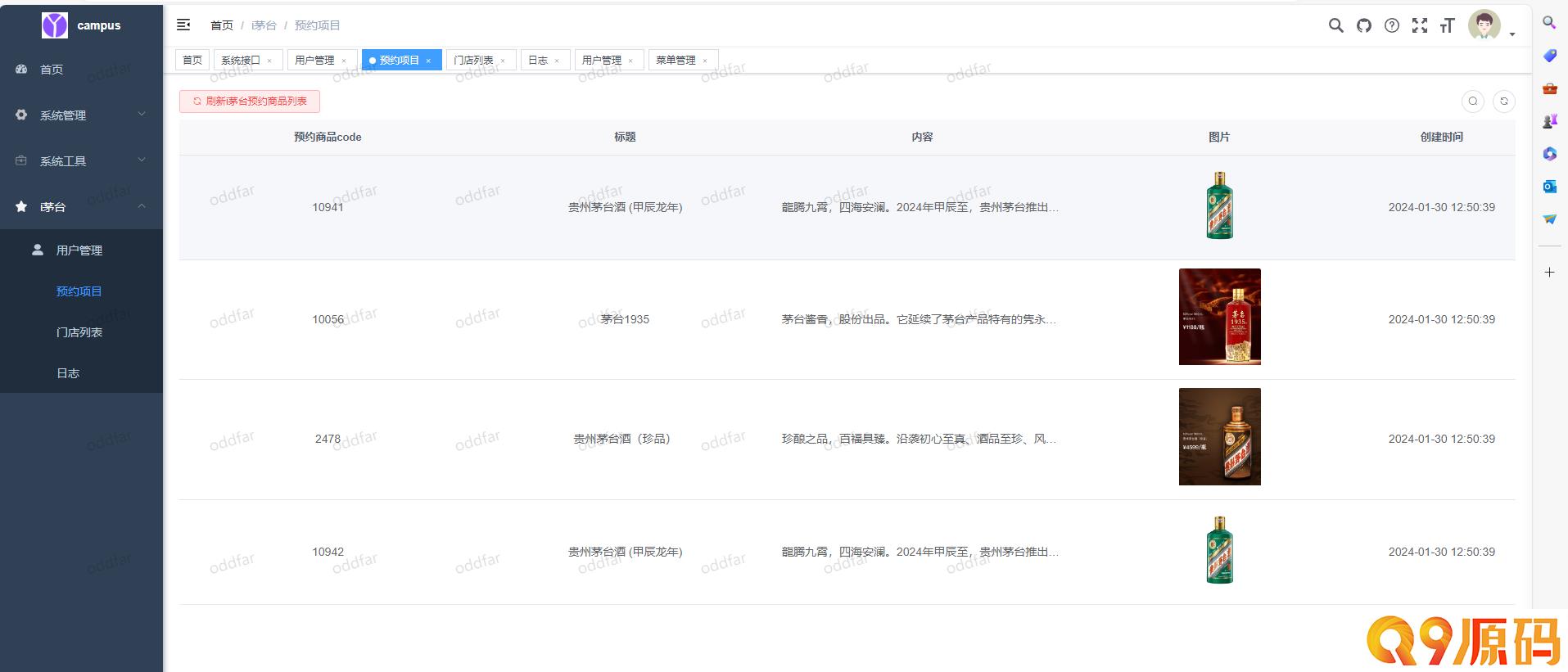This screenshot has height=672, width=1568.
Task: Select 日志 in the sidebar submenu
Action: point(81,373)
